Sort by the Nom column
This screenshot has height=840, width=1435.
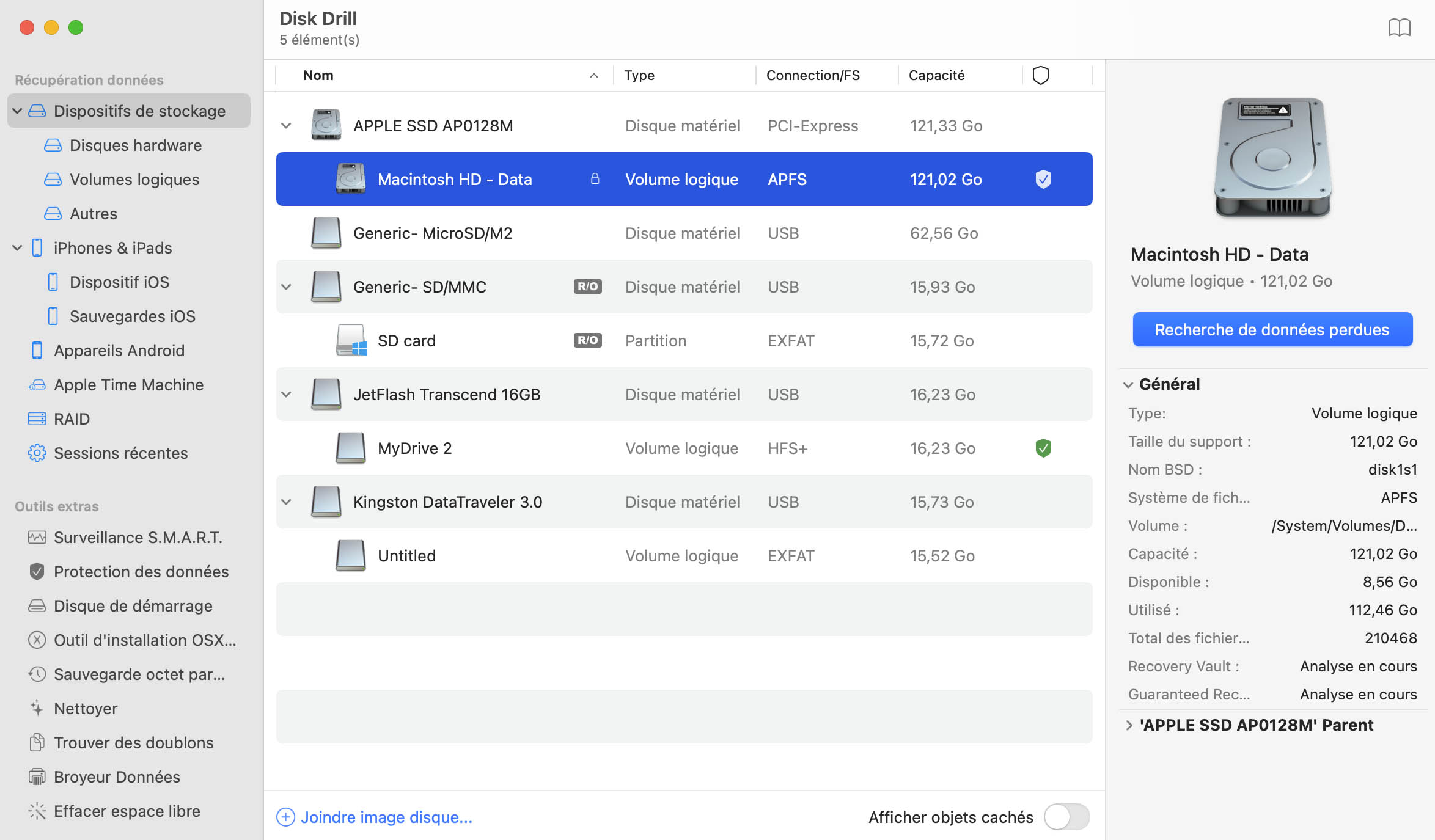pyautogui.click(x=444, y=75)
